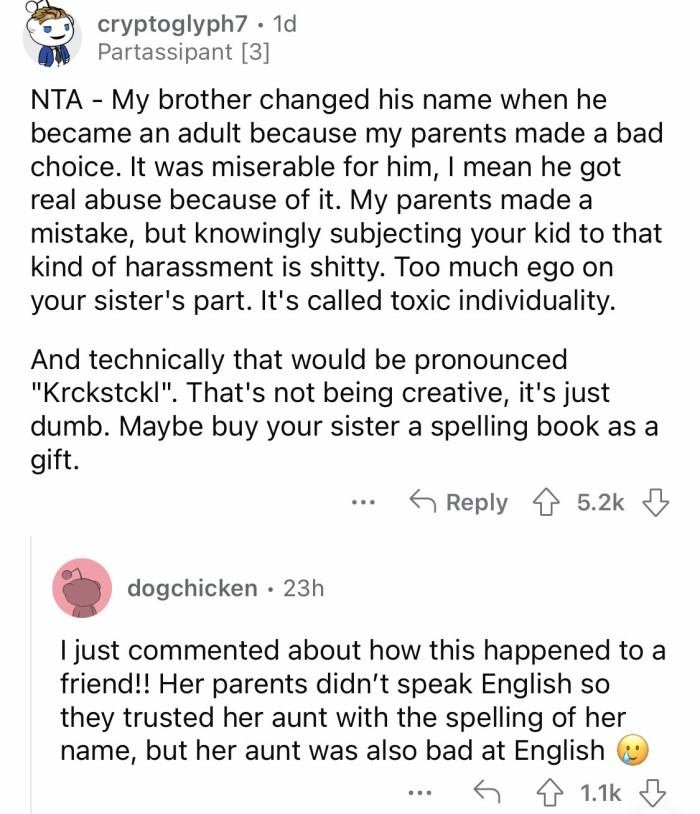Click the crying emoji in dogchicken's reply

[632, 751]
